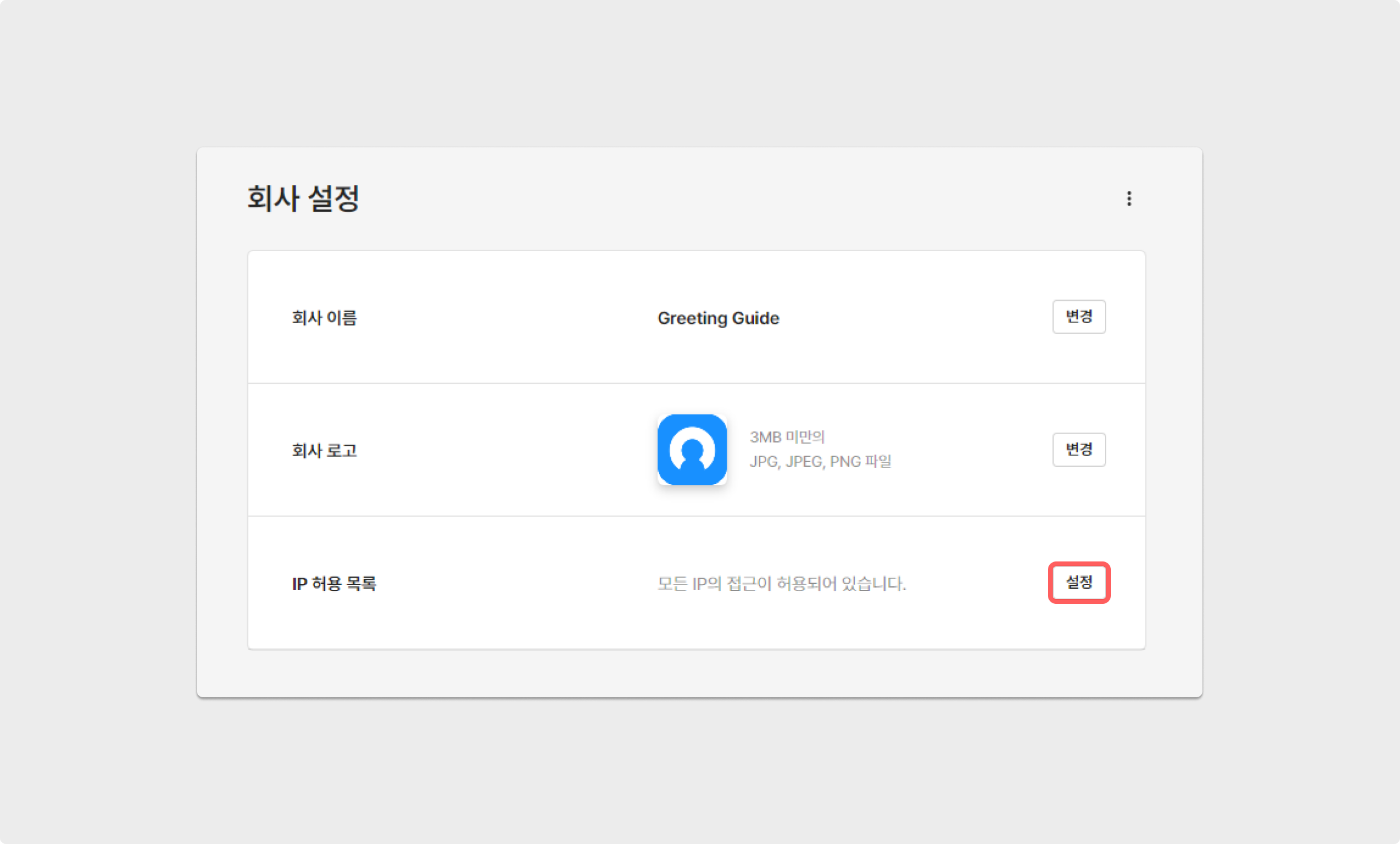Click PNG in the file format hint
Image resolution: width=1400 pixels, height=844 pixels.
pyautogui.click(x=845, y=461)
